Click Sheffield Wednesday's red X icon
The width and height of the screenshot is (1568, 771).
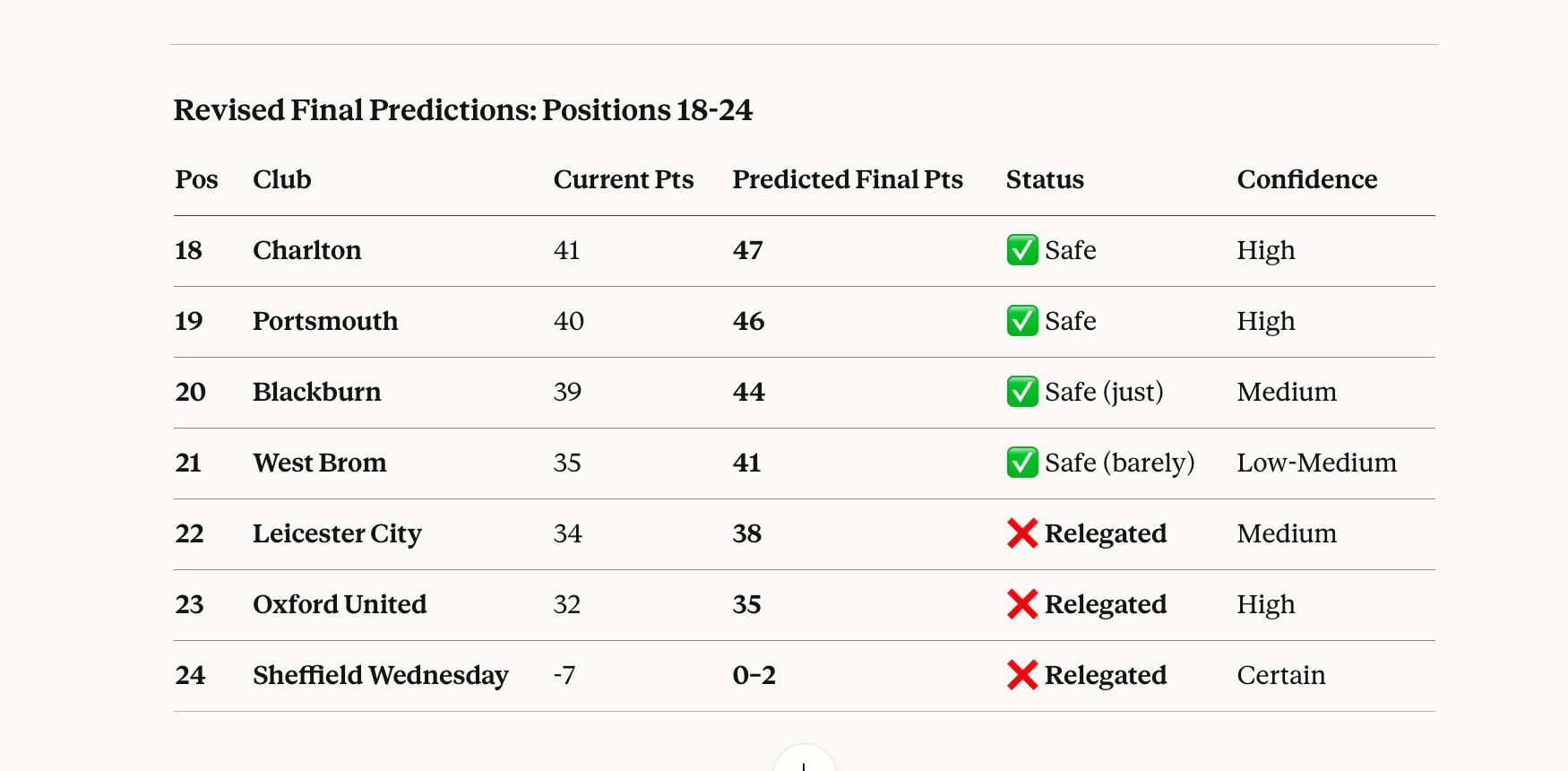point(1021,675)
